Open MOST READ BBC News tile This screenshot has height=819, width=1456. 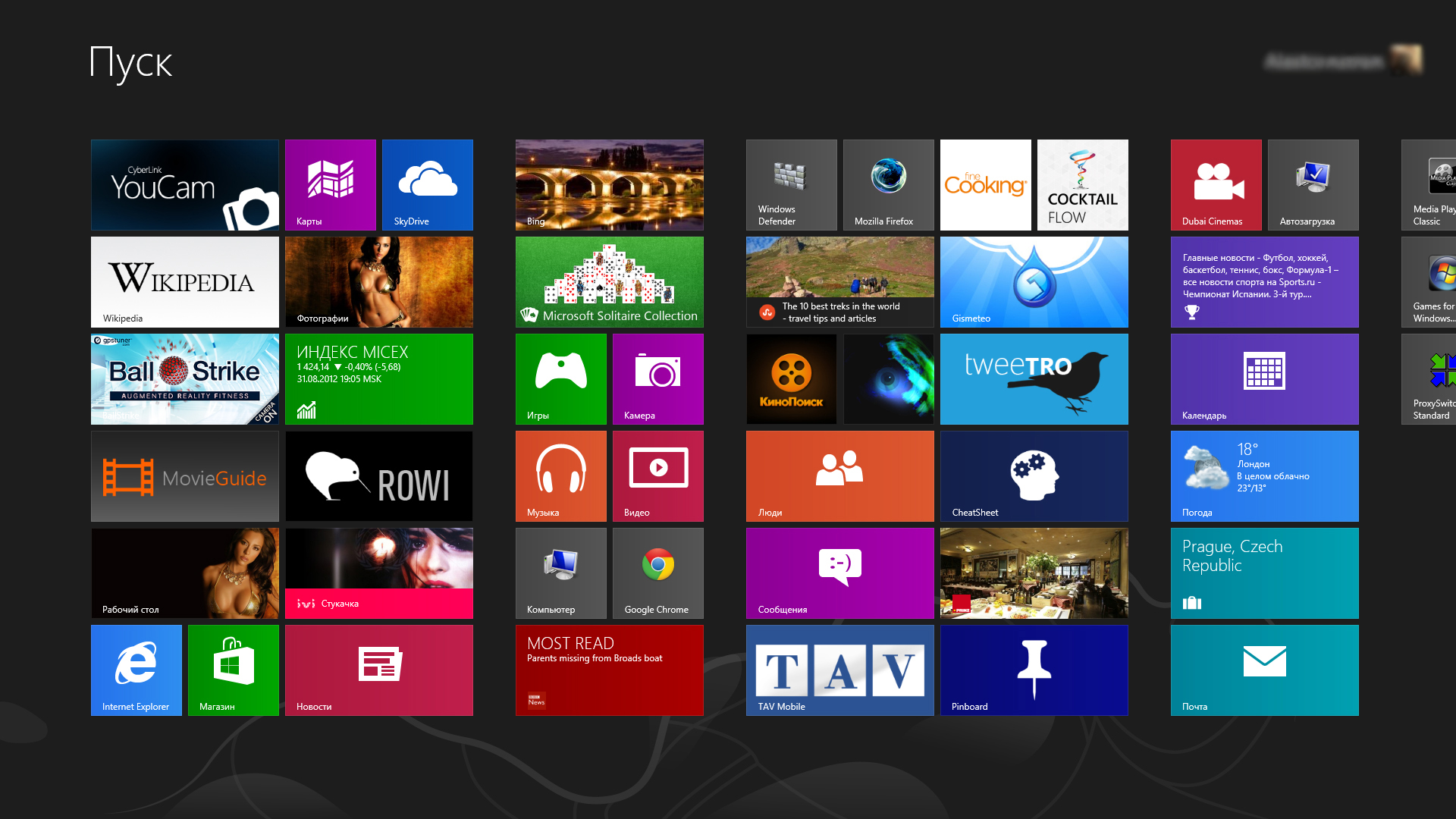[609, 670]
